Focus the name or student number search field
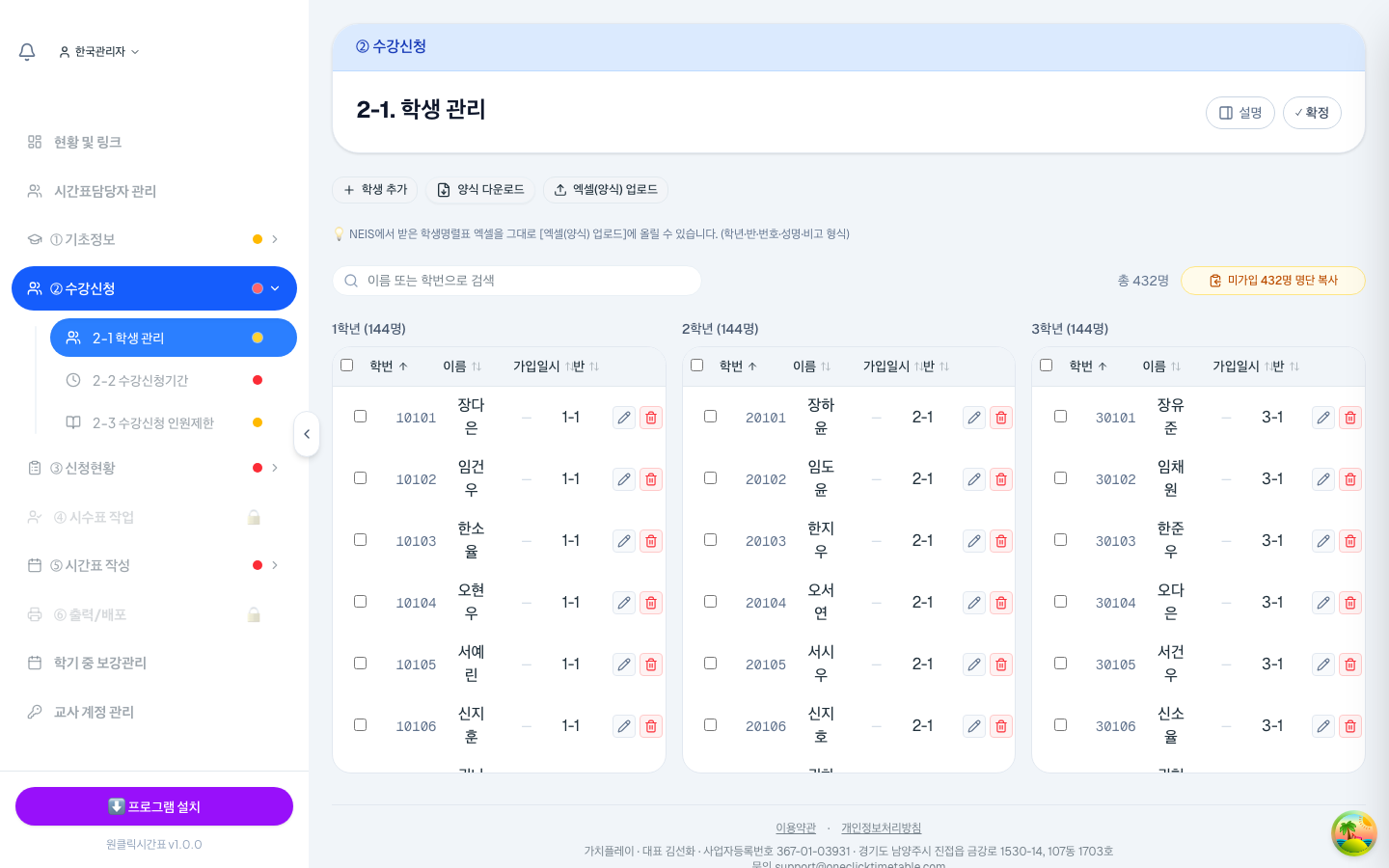1389x868 pixels. (517, 281)
